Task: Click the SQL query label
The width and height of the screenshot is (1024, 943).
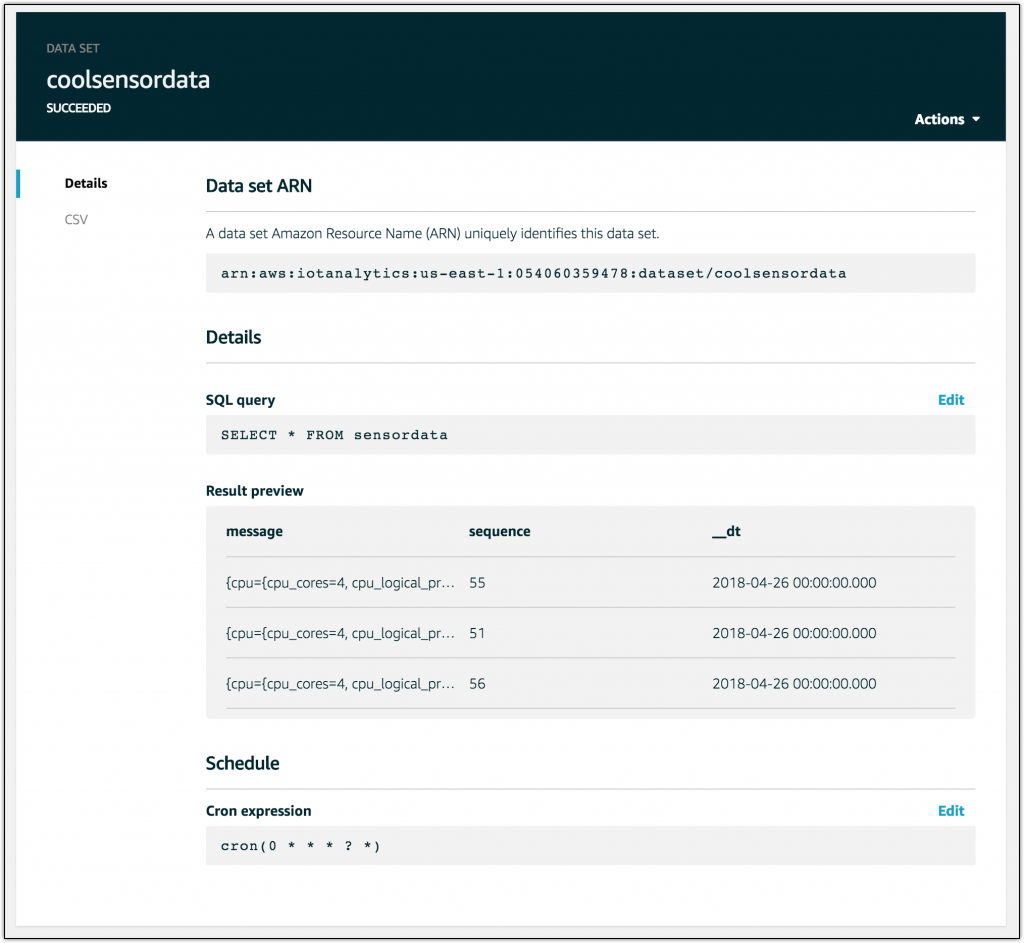Action: 240,400
